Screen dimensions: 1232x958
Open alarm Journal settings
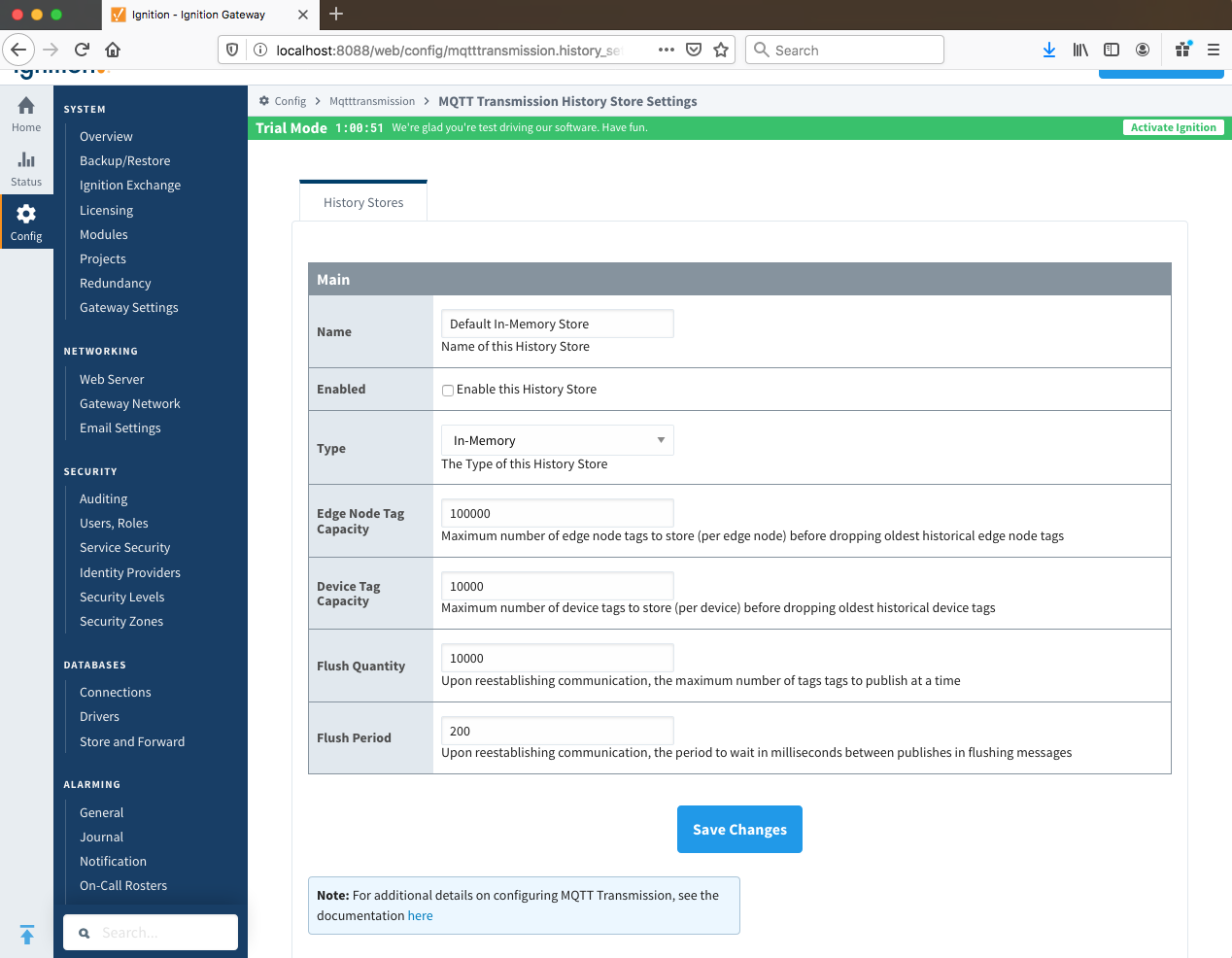tap(102, 837)
